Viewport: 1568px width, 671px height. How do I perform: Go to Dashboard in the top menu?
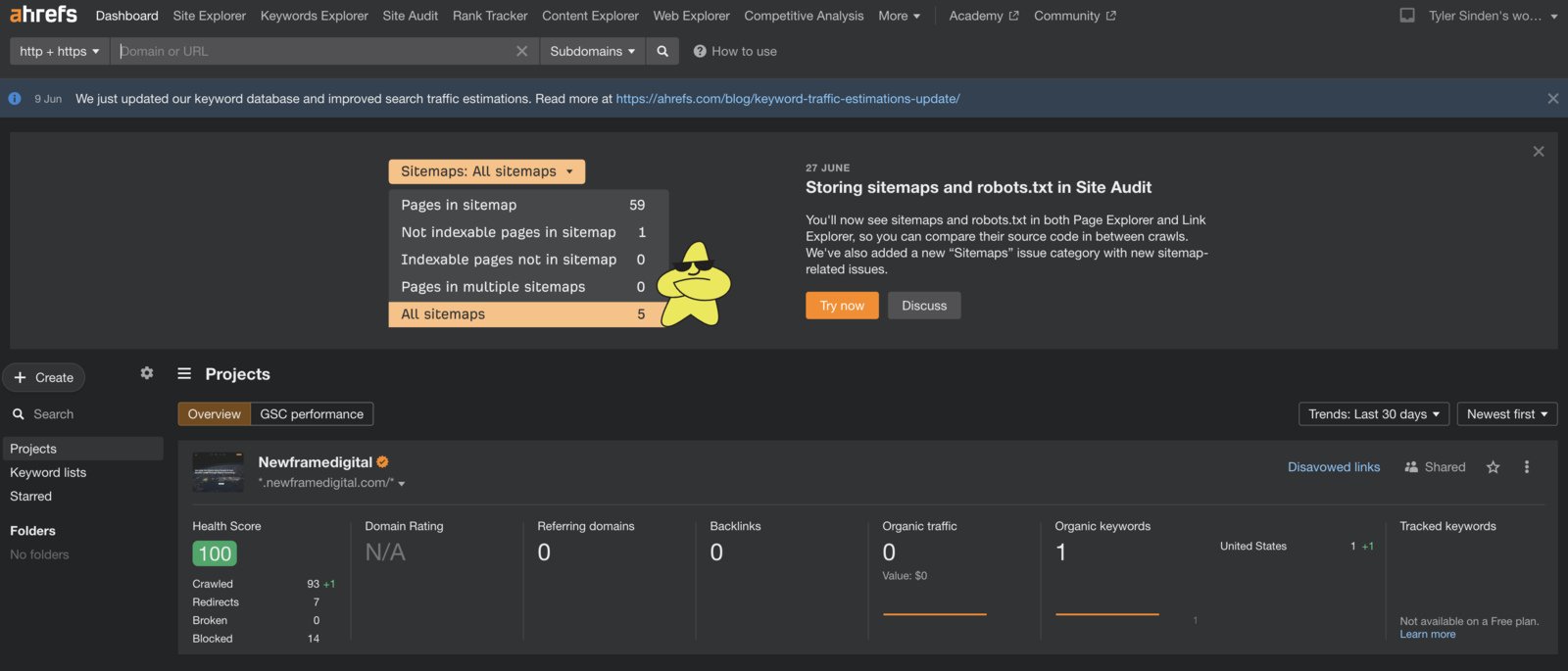pyautogui.click(x=126, y=16)
